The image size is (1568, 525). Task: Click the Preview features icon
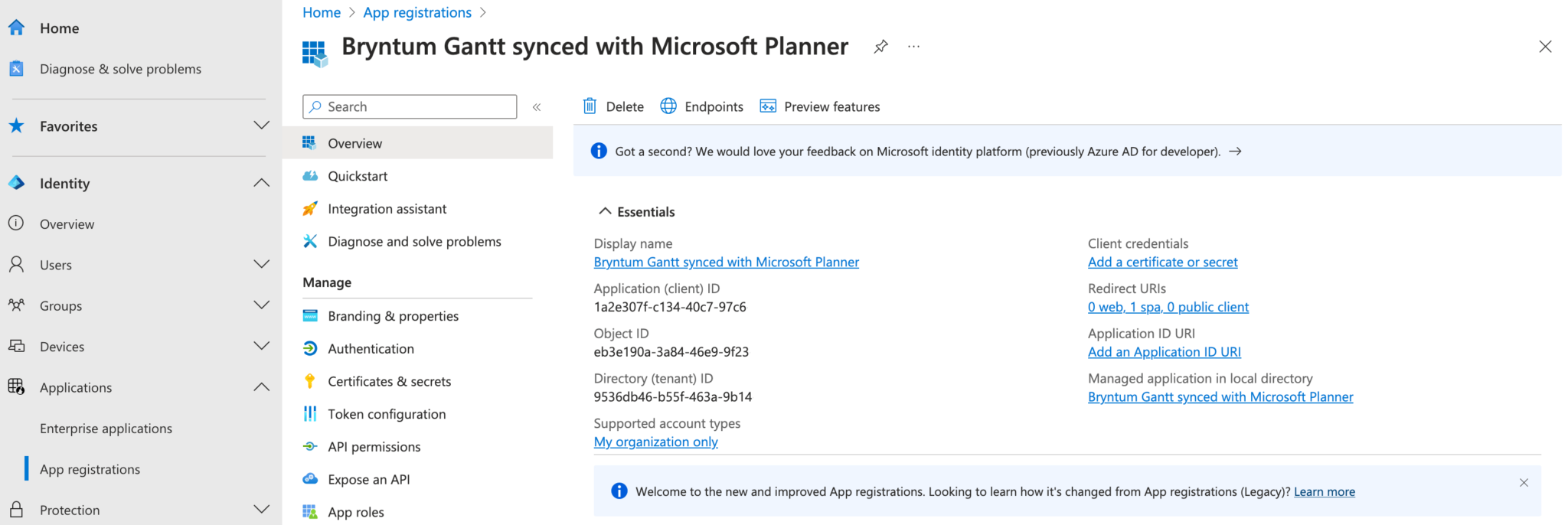pyautogui.click(x=768, y=106)
